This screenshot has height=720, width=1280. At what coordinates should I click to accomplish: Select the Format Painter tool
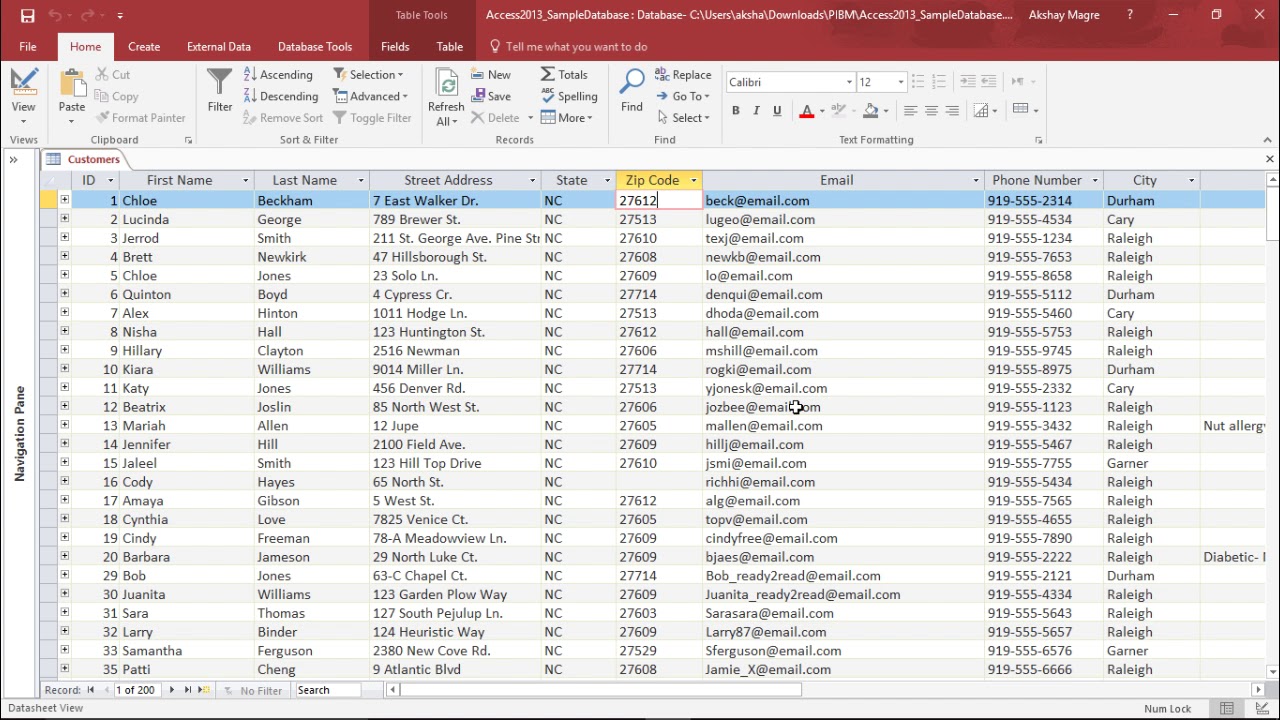click(140, 118)
